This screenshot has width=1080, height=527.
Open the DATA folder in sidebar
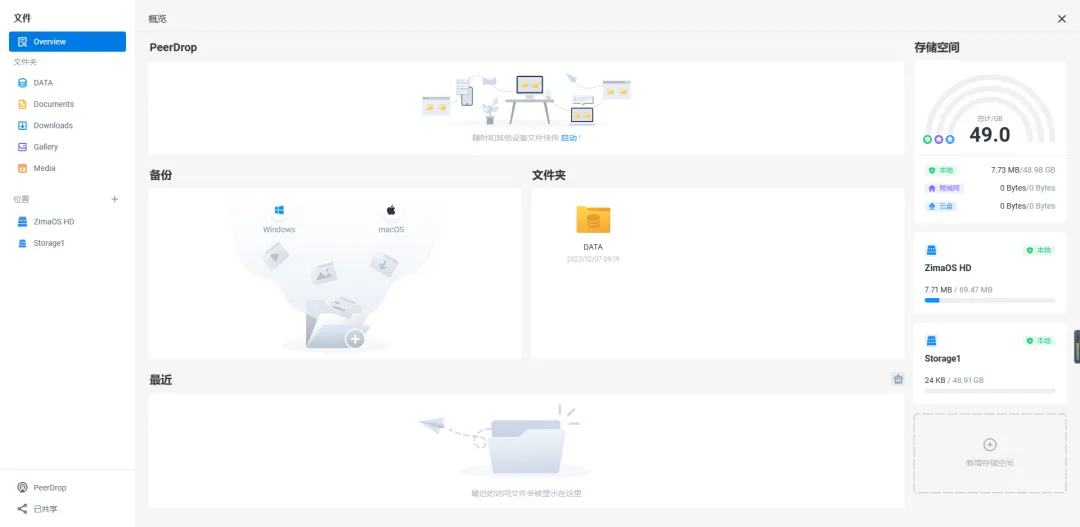click(42, 83)
